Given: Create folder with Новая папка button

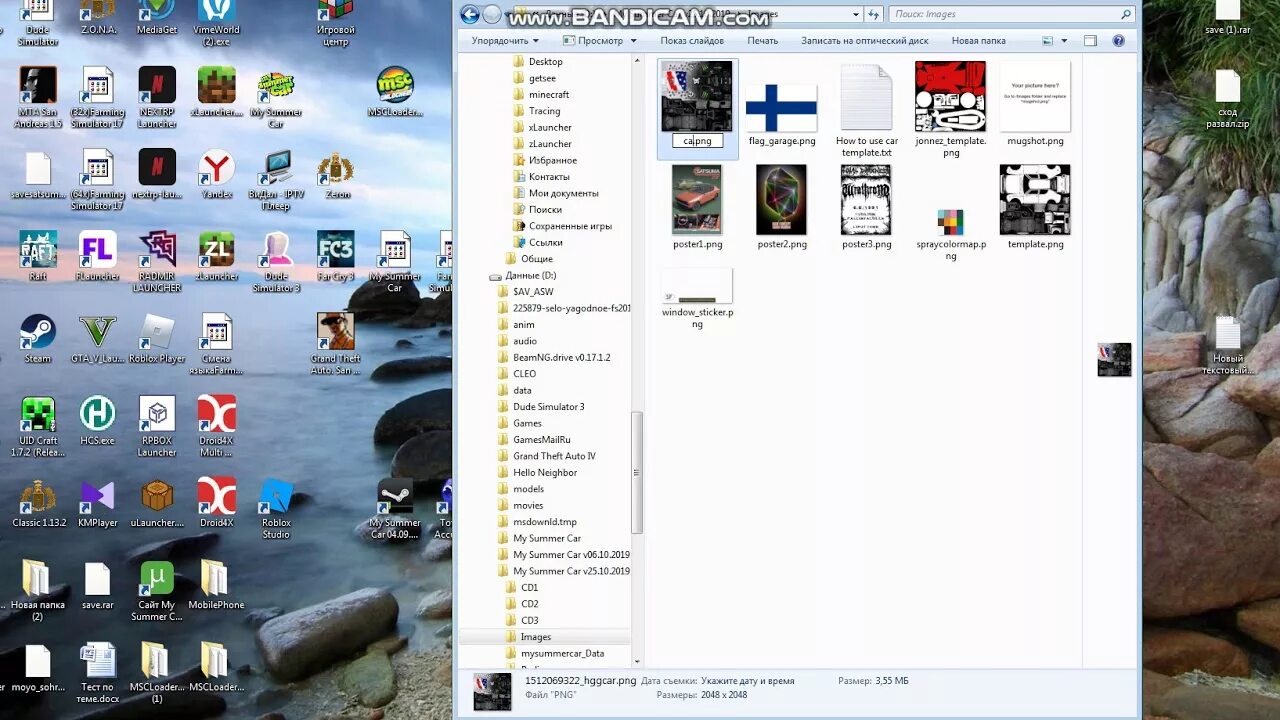Looking at the screenshot, I should click(x=978, y=41).
